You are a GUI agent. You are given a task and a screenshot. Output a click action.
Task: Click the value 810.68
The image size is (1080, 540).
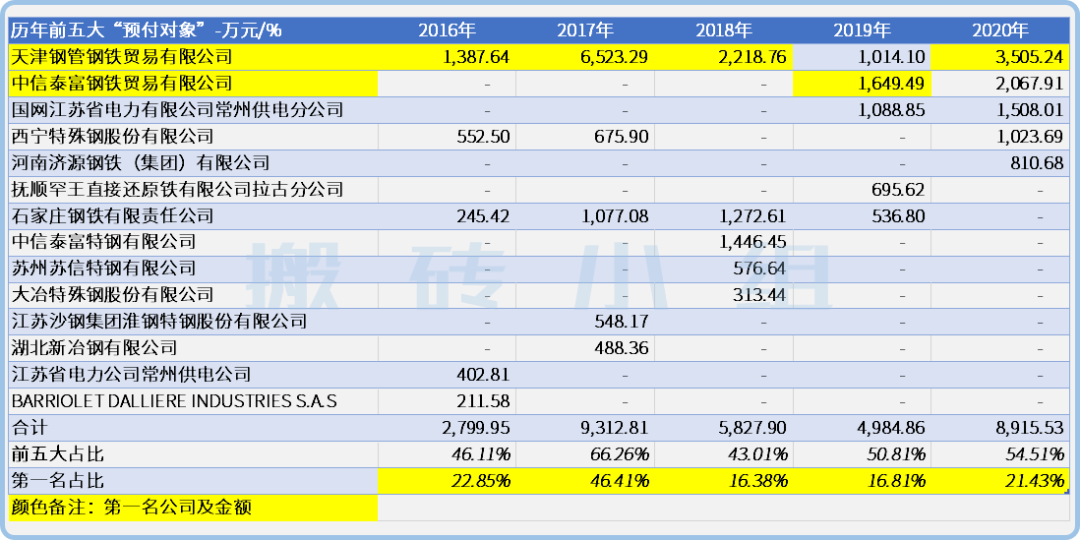1037,163
